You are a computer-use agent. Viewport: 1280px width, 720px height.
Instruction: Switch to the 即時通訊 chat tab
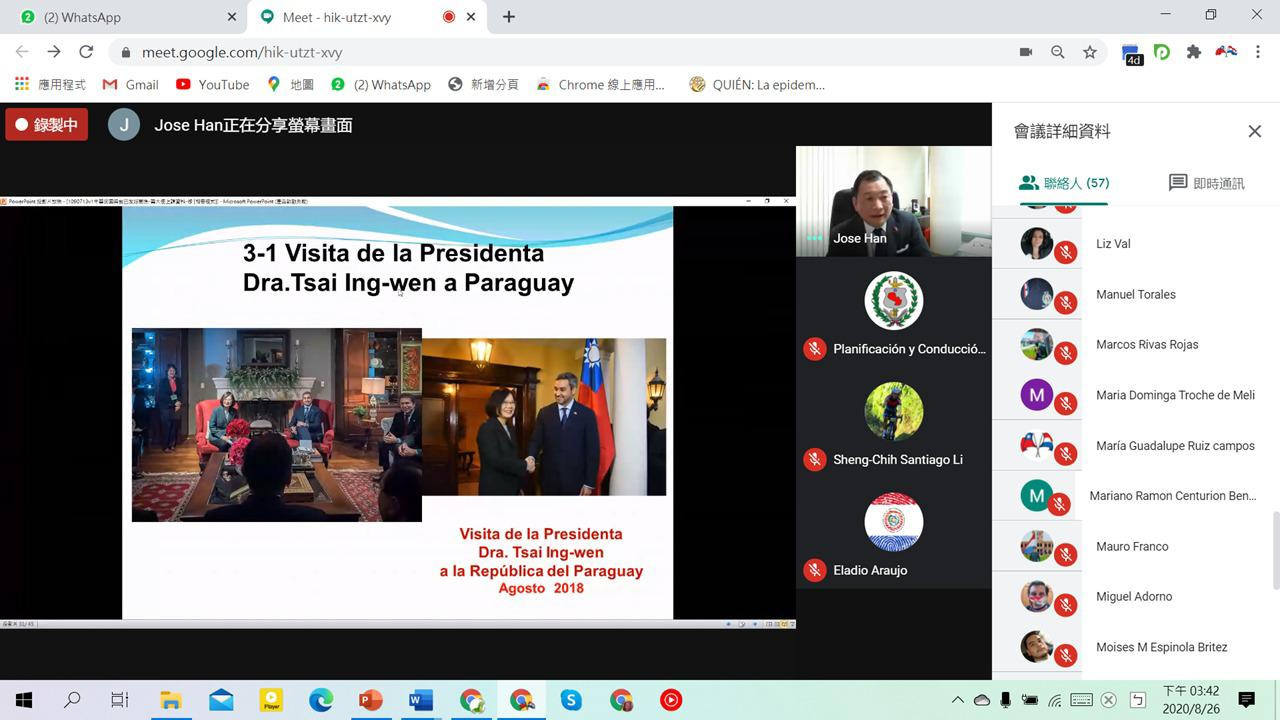coord(1206,183)
